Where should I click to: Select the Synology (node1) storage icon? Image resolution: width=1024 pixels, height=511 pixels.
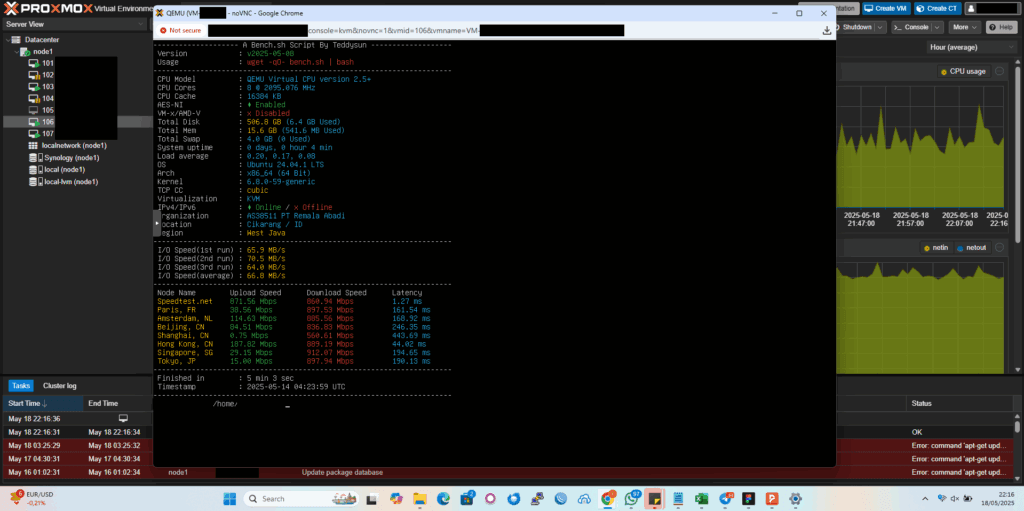pos(35,157)
